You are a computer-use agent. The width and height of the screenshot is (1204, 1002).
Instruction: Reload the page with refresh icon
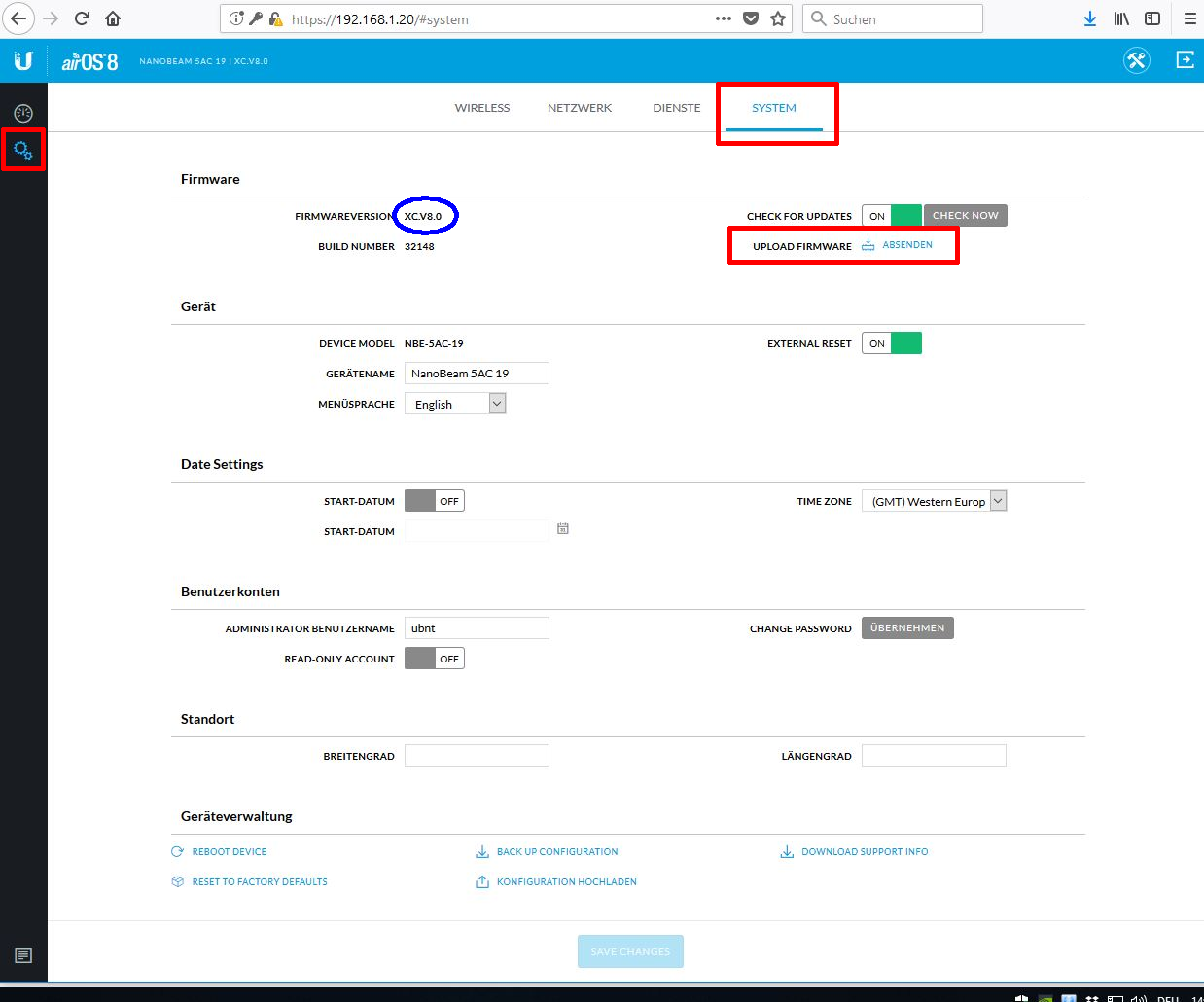(x=83, y=18)
